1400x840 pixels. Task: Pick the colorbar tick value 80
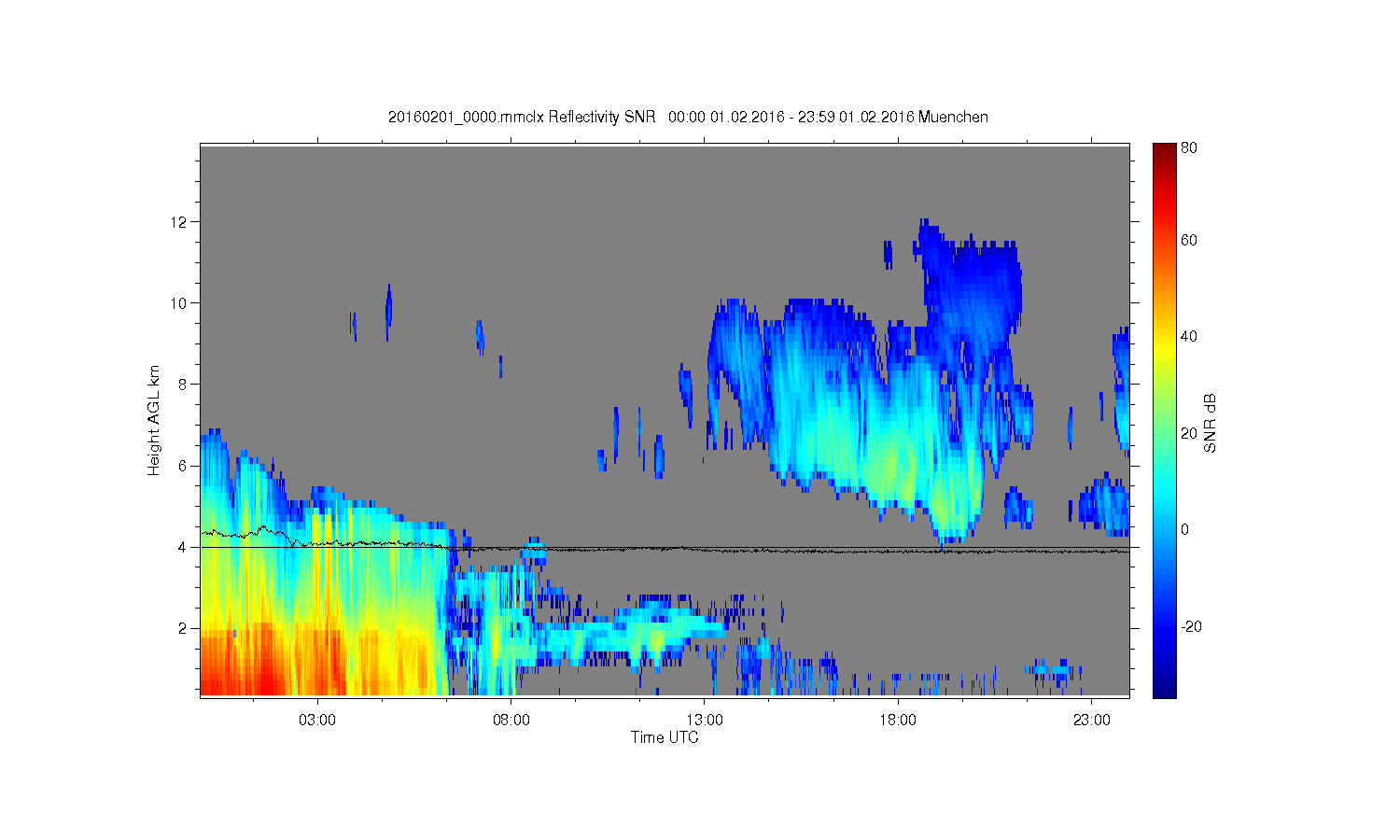tap(1189, 147)
